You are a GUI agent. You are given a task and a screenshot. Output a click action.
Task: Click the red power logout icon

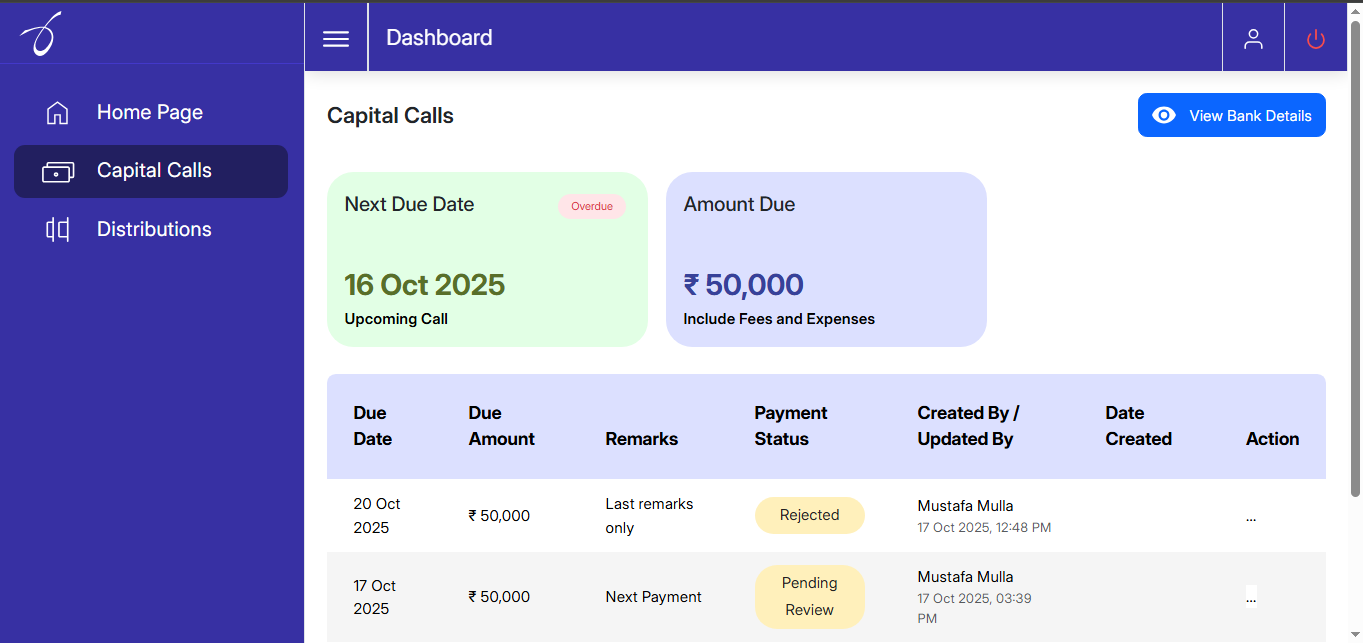pyautogui.click(x=1316, y=39)
